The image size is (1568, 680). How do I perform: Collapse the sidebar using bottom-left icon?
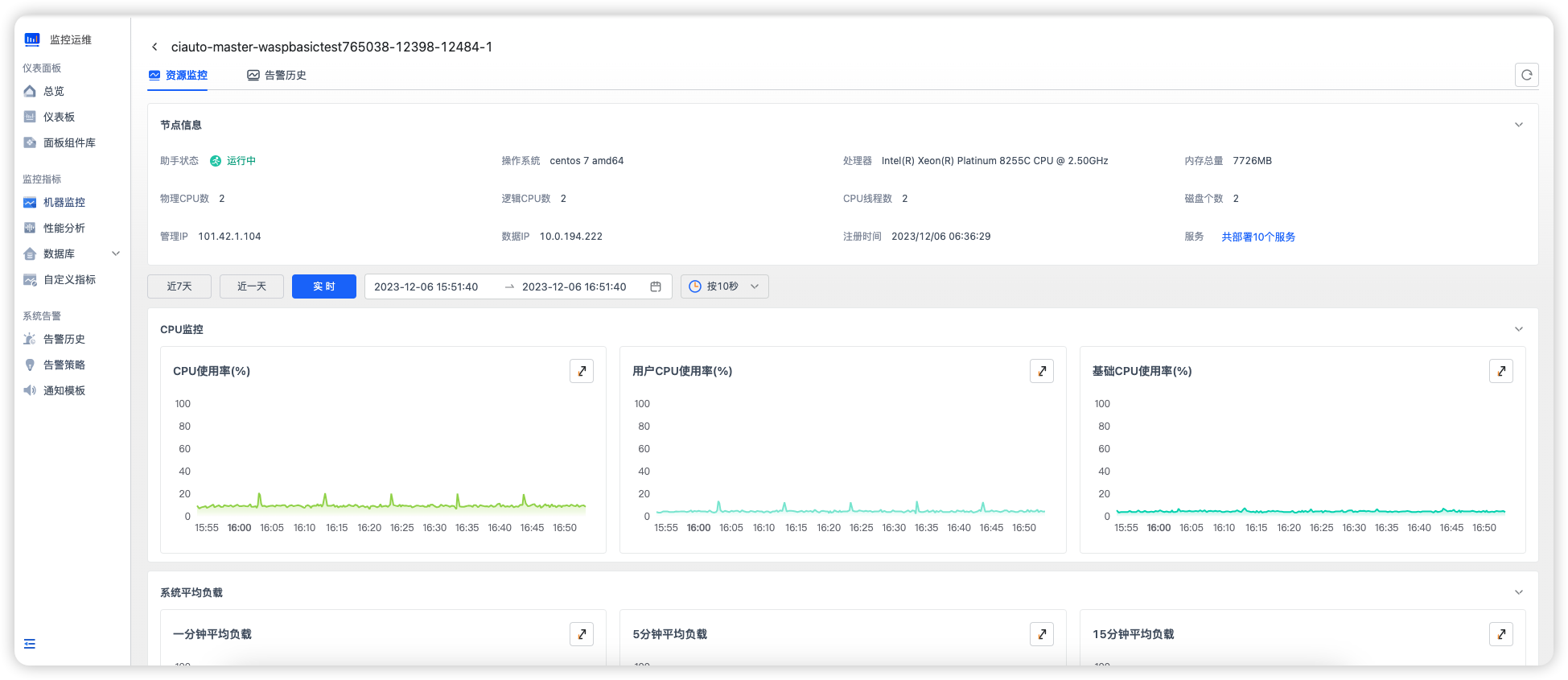click(30, 644)
